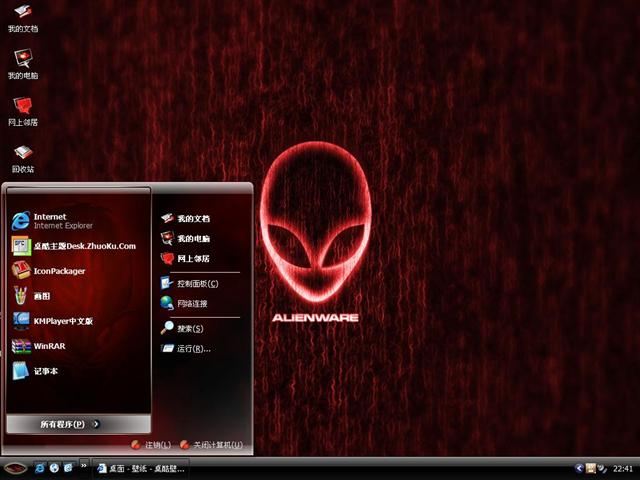
Task: Click 搜索 magnifier icon
Action: pos(167,328)
